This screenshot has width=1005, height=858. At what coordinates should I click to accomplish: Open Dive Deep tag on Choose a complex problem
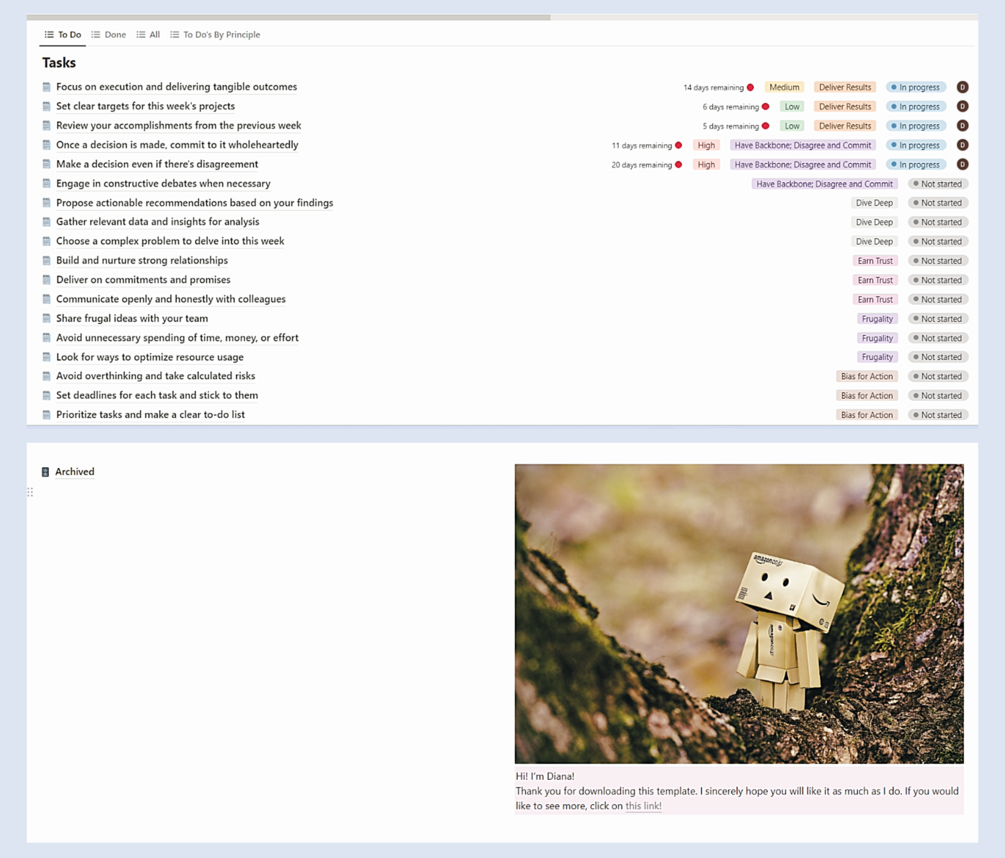874,242
